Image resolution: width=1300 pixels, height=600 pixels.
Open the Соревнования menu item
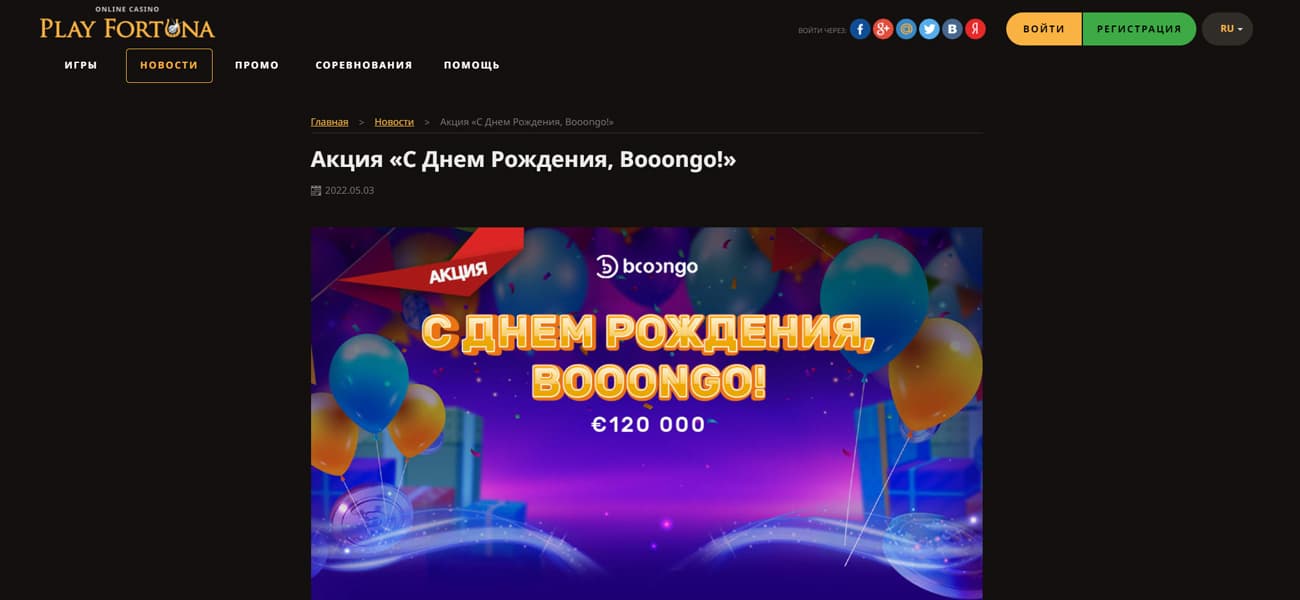pyautogui.click(x=364, y=65)
